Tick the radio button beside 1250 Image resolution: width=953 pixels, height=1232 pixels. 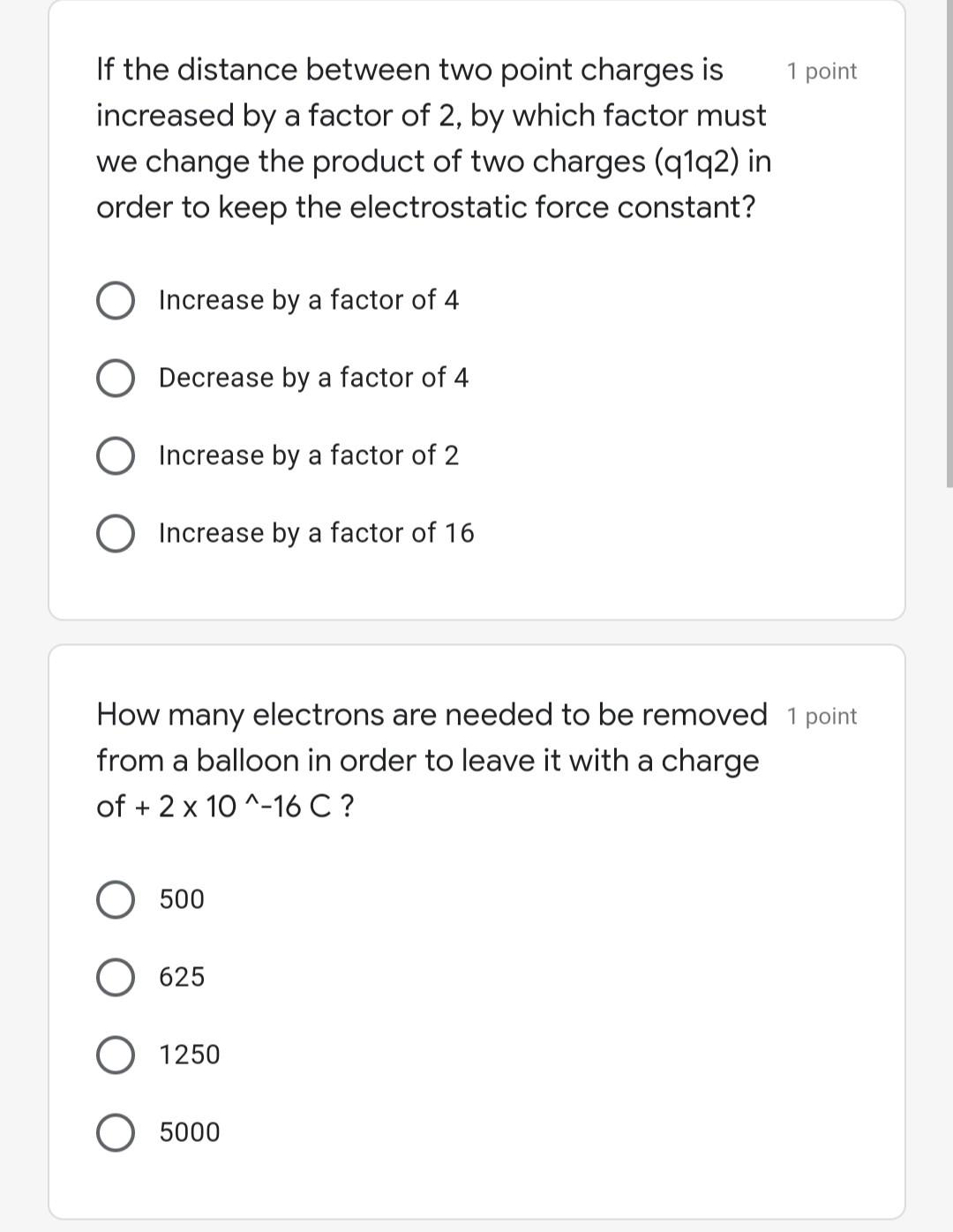(x=116, y=1055)
